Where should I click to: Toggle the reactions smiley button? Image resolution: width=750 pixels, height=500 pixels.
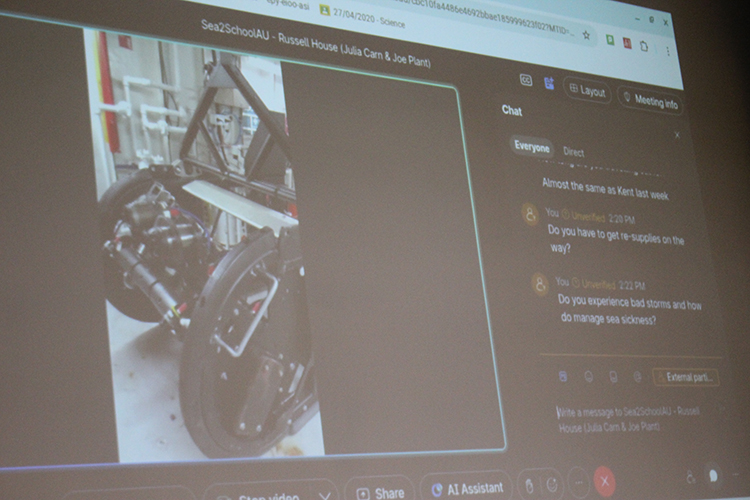pyautogui.click(x=552, y=485)
